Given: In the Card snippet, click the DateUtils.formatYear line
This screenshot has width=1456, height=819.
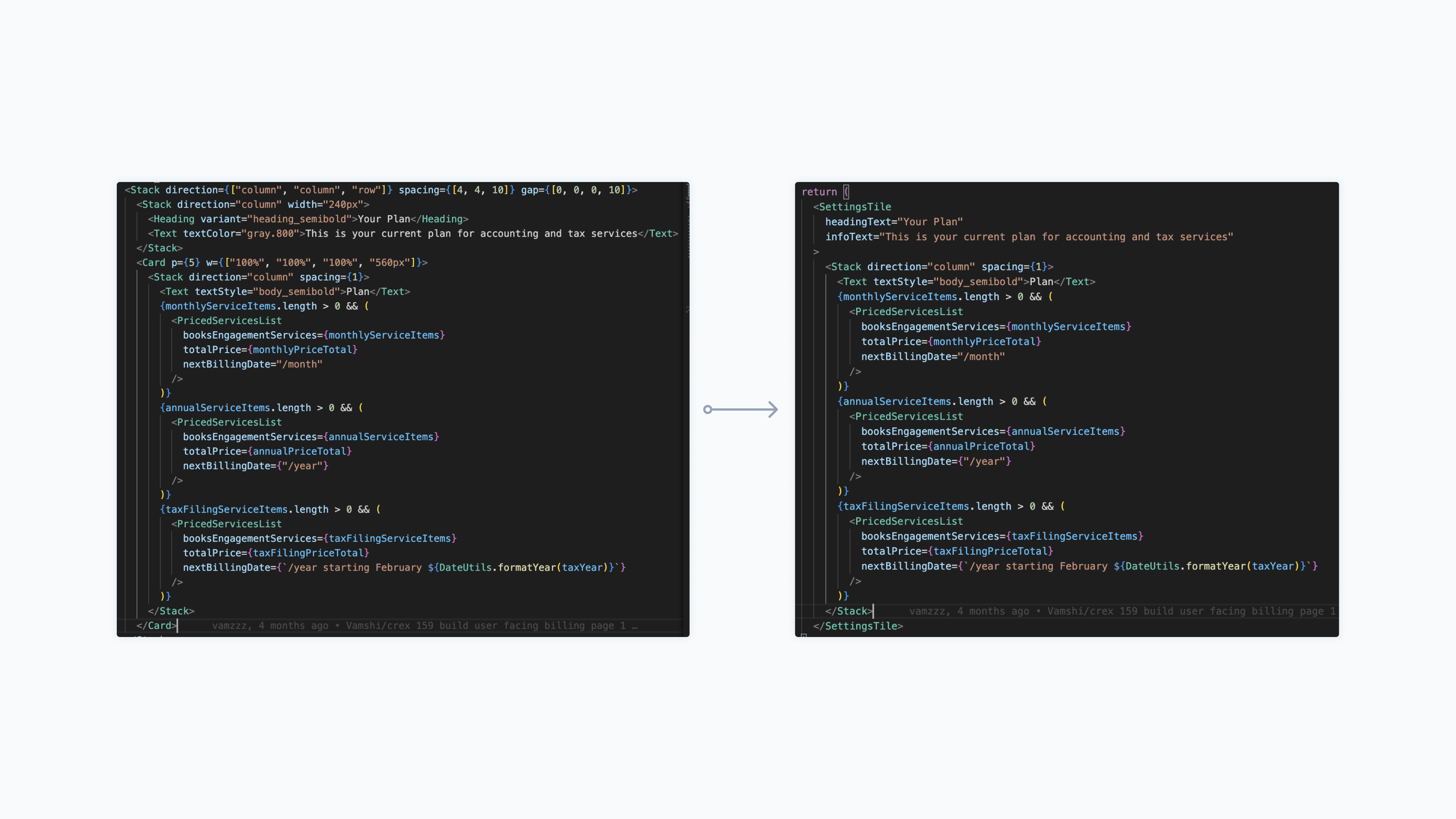Looking at the screenshot, I should [x=404, y=568].
